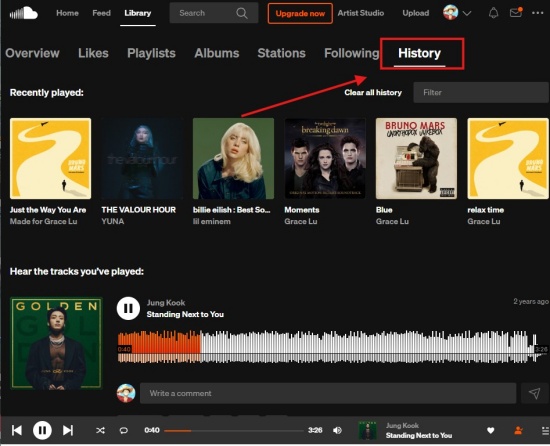Toggle like heart in player bar
This screenshot has width=550, height=446.
[490, 430]
